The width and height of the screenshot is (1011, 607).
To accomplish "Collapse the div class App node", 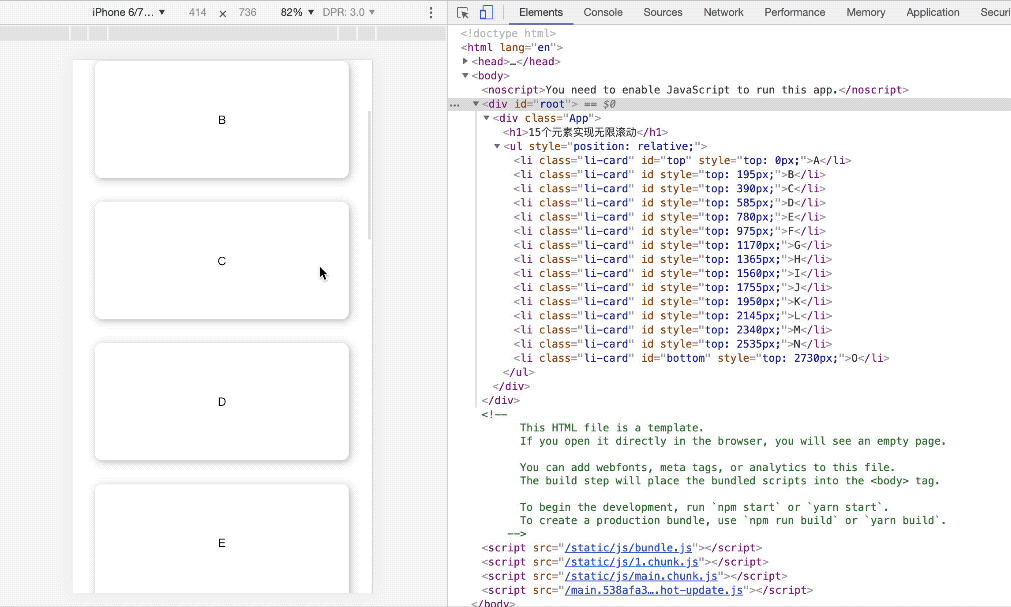I will (487, 118).
